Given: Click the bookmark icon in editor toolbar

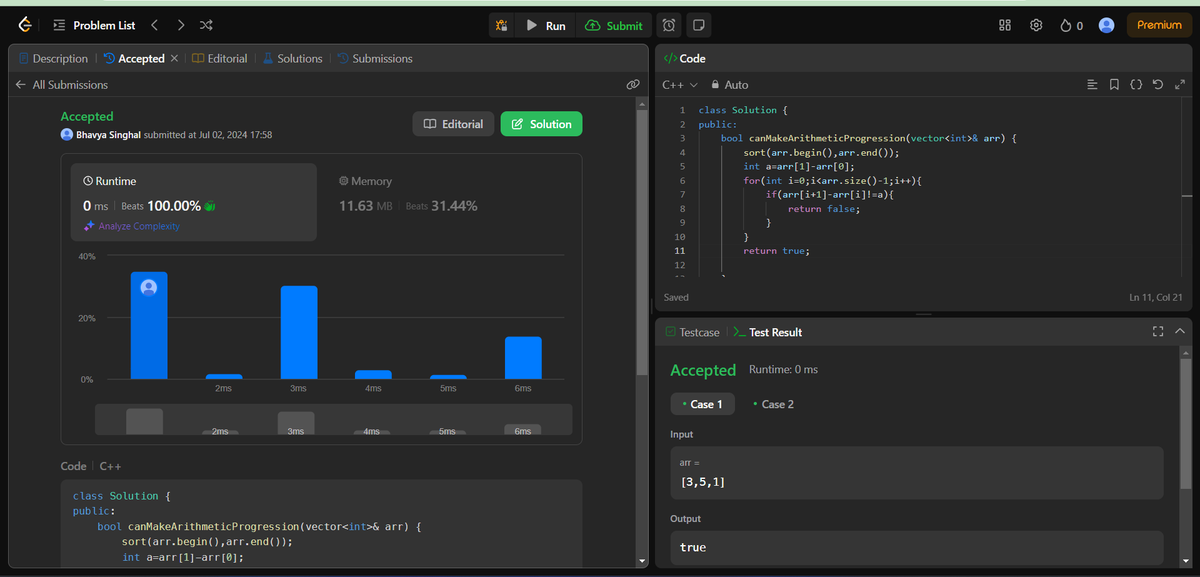Looking at the screenshot, I should (1114, 85).
